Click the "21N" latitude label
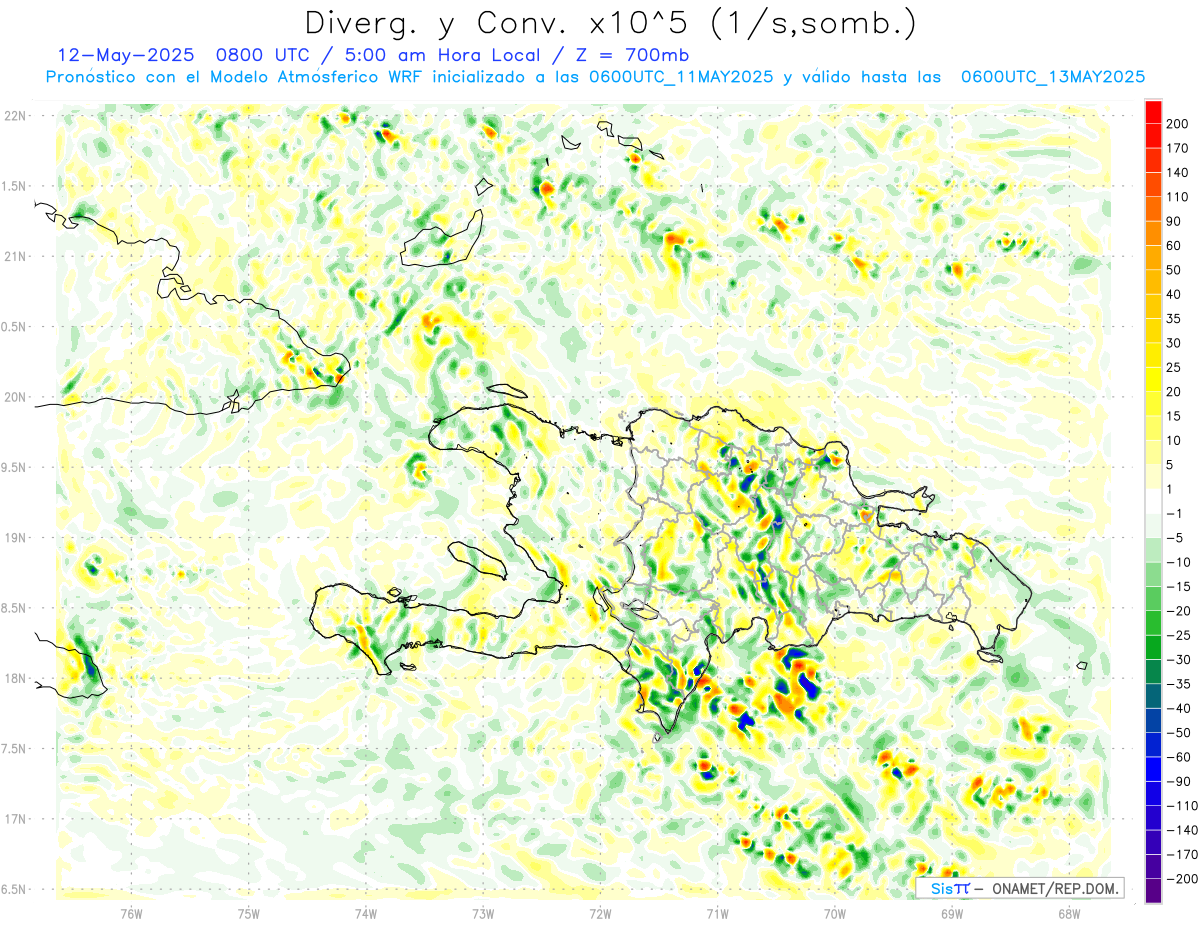The image size is (1200, 927). point(14,257)
